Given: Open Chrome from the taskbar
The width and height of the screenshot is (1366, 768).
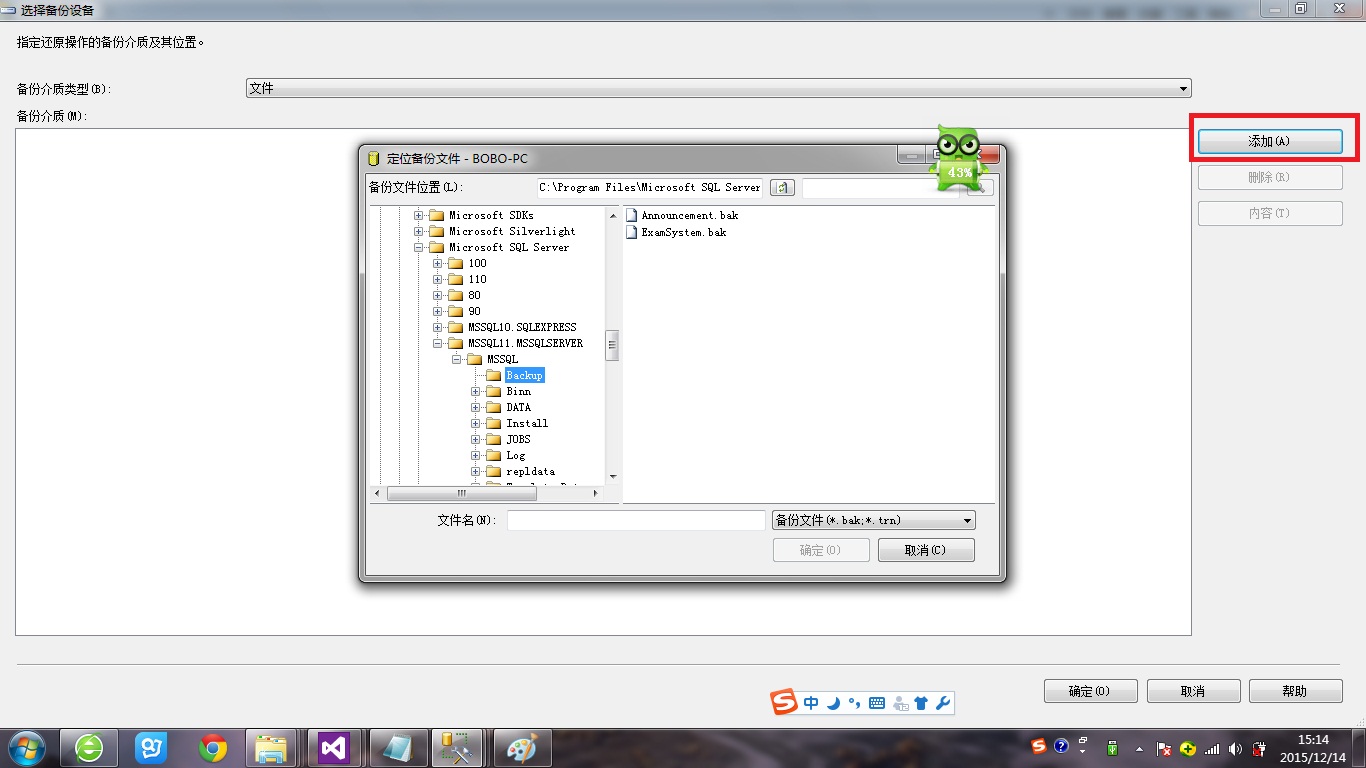Looking at the screenshot, I should pos(212,748).
